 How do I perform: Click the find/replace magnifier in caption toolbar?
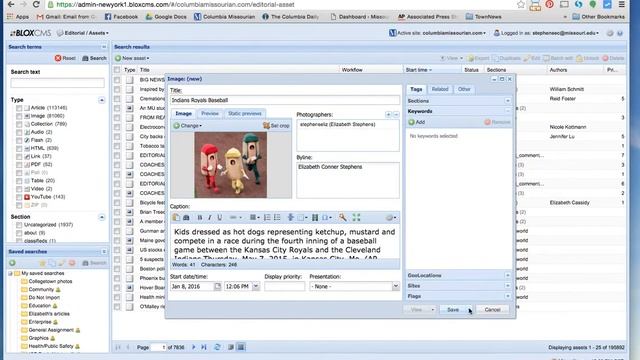click(x=342, y=218)
